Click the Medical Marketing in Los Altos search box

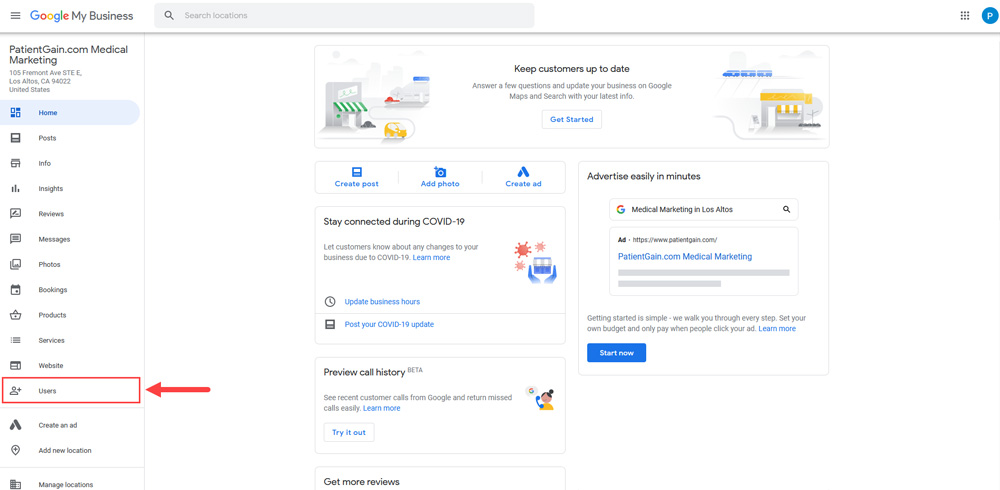pyautogui.click(x=703, y=209)
